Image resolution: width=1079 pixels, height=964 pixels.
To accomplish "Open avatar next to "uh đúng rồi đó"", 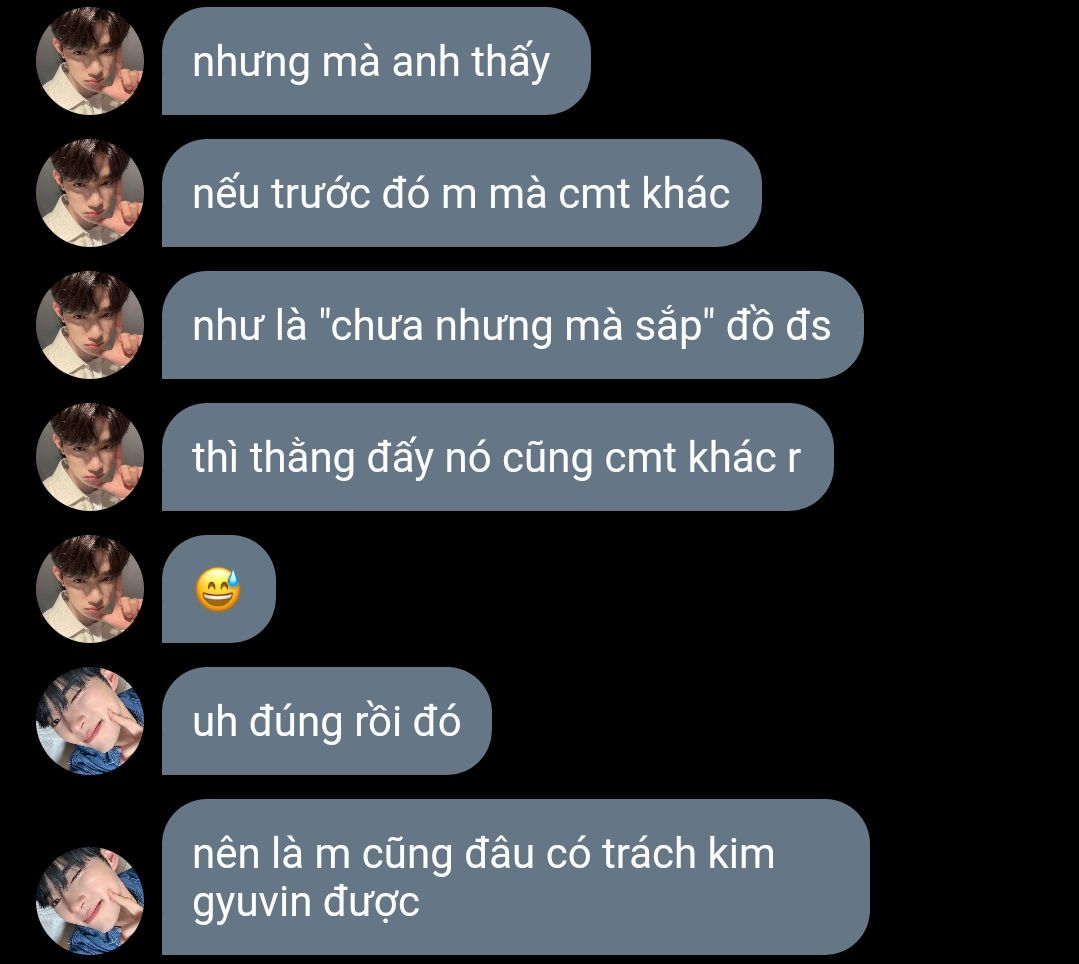I will click(90, 721).
